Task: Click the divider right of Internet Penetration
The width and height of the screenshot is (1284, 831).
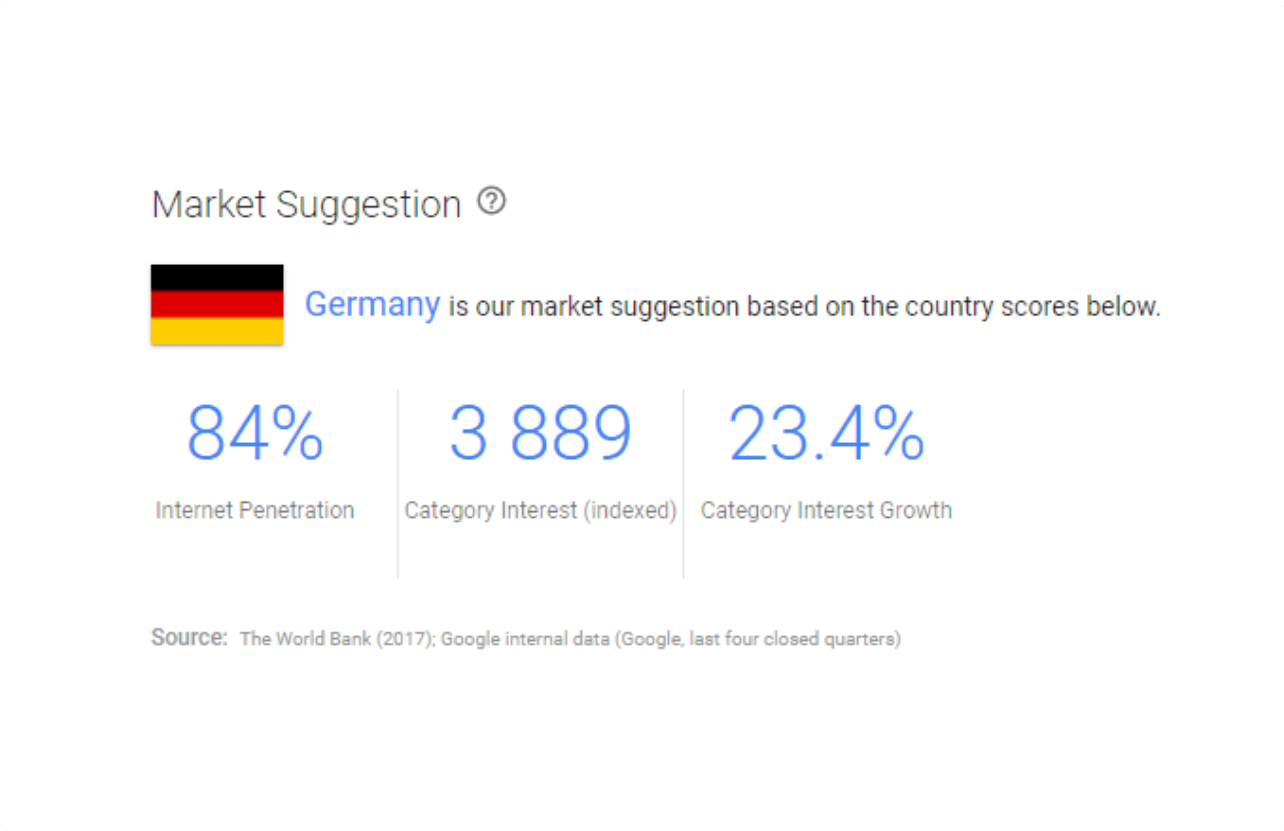Action: [398, 483]
